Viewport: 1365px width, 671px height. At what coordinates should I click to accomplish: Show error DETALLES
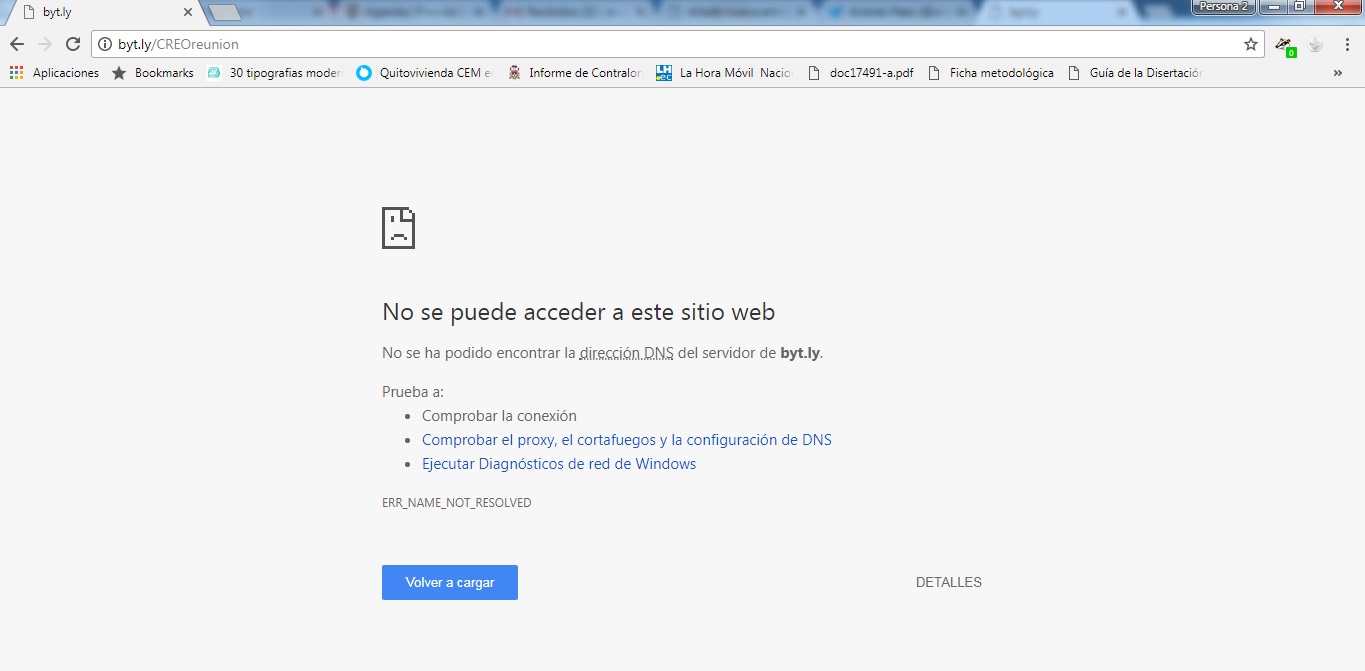948,582
